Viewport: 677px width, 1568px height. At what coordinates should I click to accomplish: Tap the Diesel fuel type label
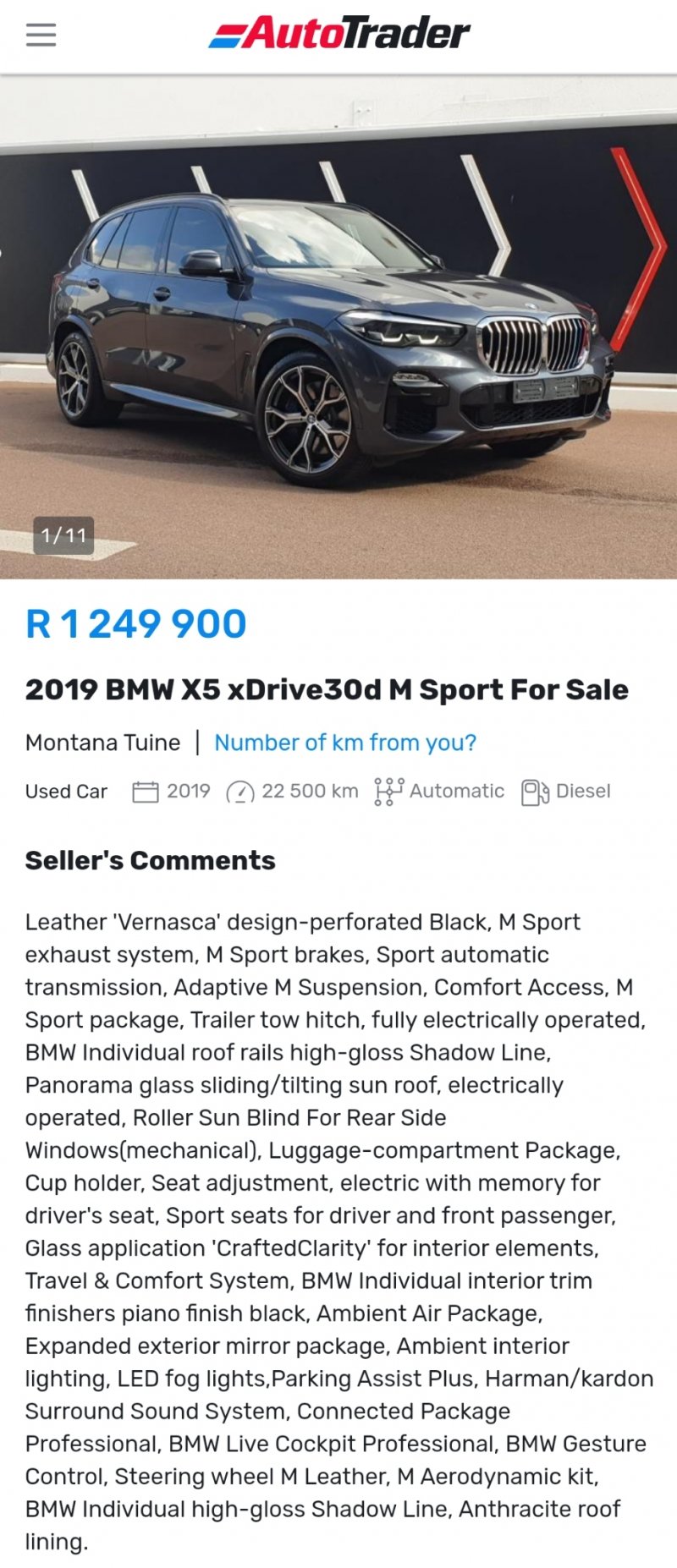(583, 792)
